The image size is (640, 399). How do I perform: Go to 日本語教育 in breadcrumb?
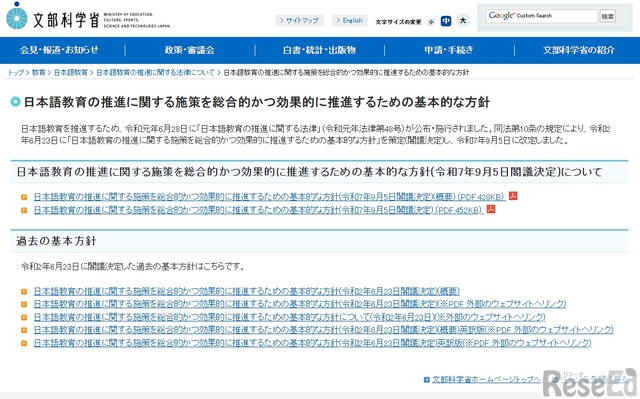pyautogui.click(x=71, y=73)
